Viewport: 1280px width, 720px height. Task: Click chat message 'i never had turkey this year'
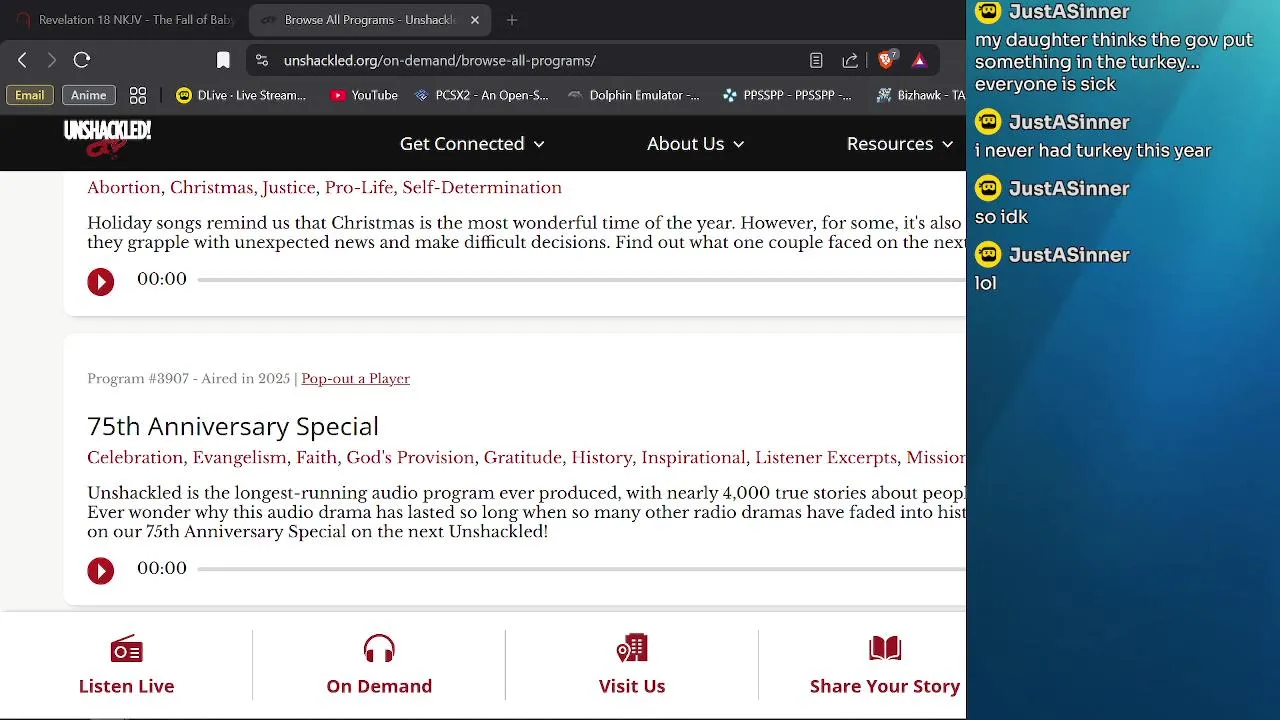pyautogui.click(x=1093, y=151)
